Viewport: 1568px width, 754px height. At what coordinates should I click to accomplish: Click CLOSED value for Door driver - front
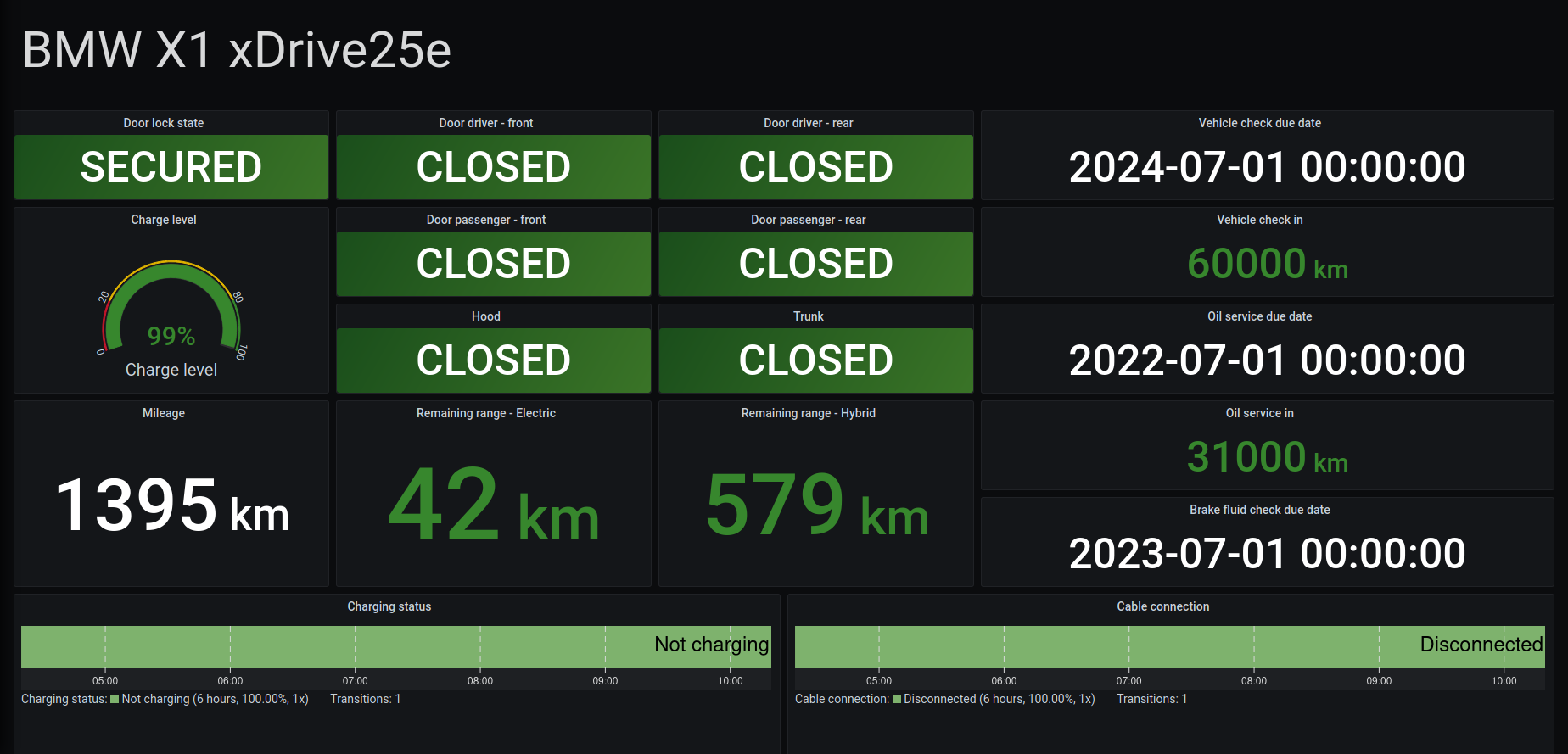(x=494, y=167)
